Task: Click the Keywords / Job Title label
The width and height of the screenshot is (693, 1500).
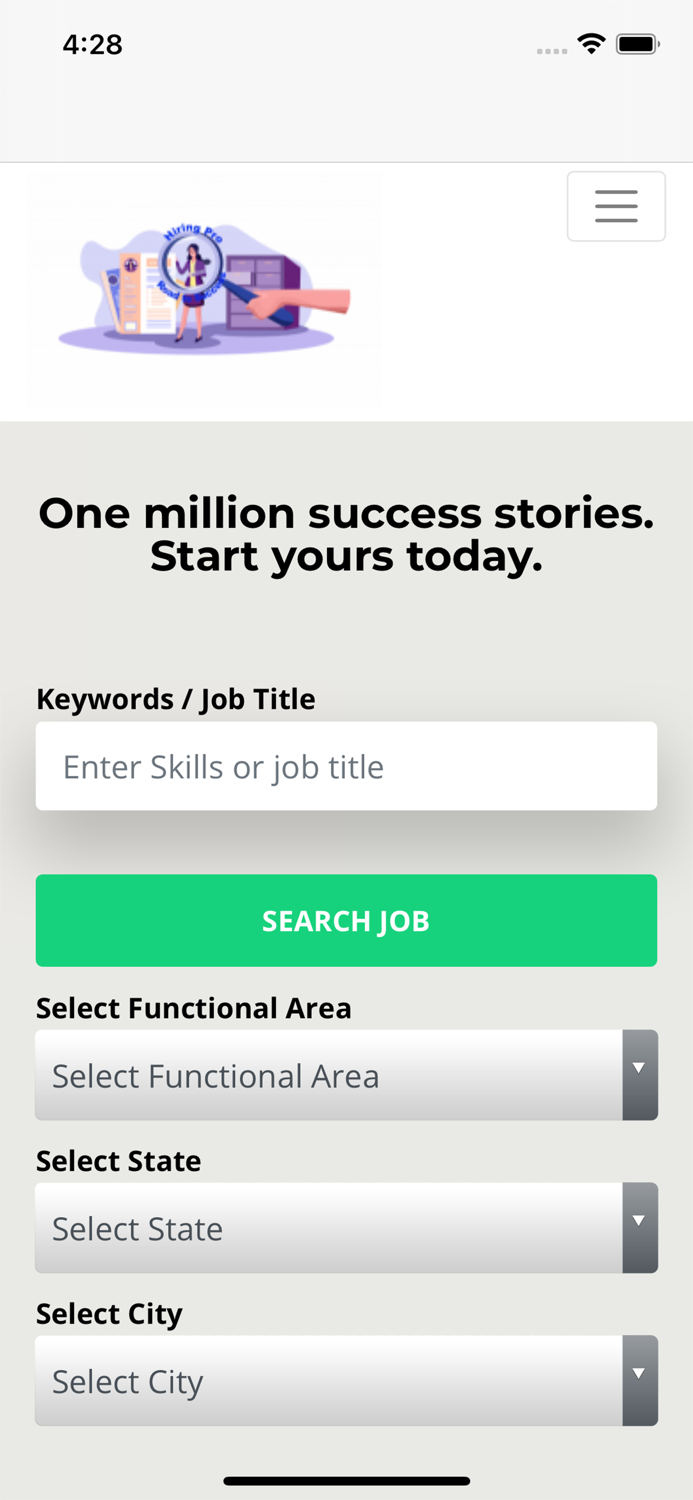Action: pos(176,698)
